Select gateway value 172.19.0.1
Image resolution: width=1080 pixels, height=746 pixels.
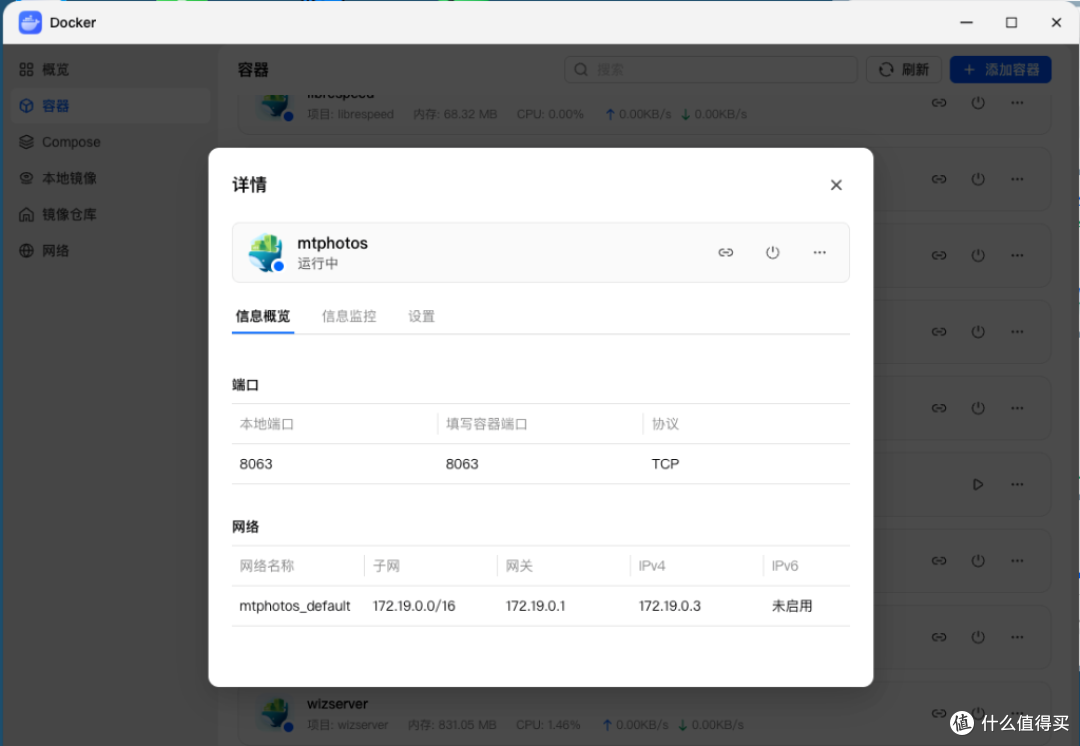pyautogui.click(x=535, y=605)
